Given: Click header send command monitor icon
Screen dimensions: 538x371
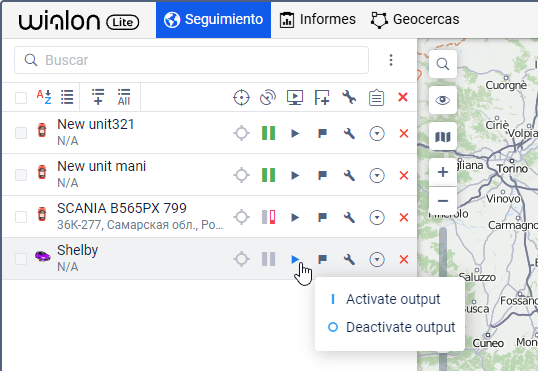Looking at the screenshot, I should (x=295, y=98).
